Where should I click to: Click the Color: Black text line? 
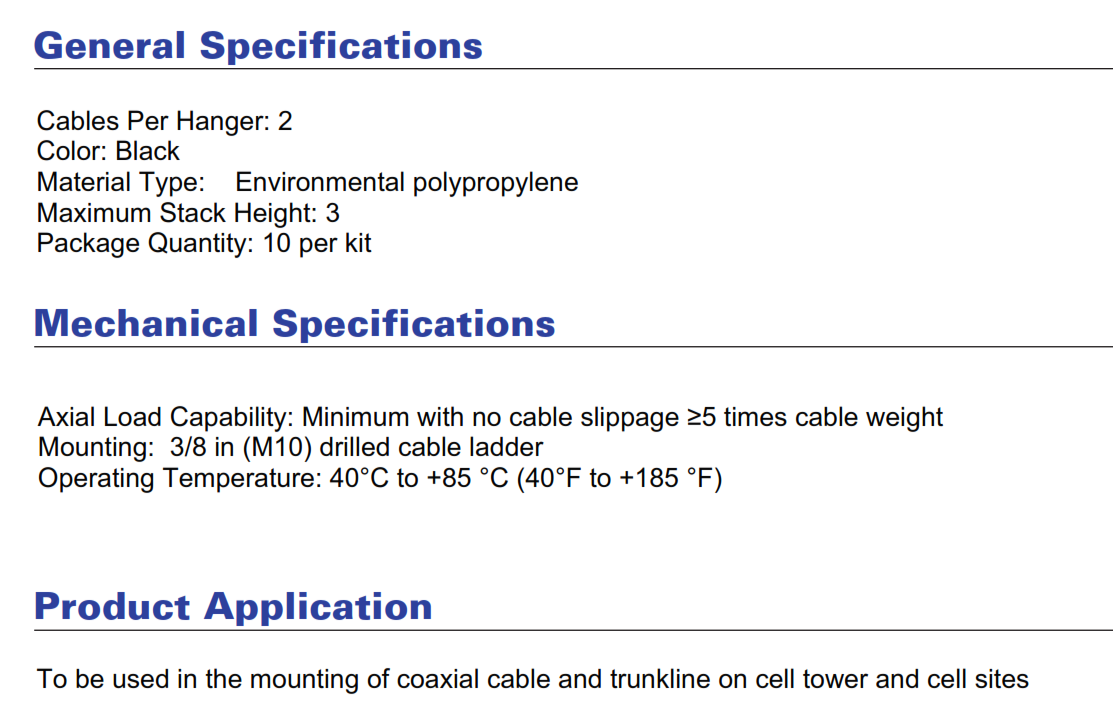pos(108,151)
